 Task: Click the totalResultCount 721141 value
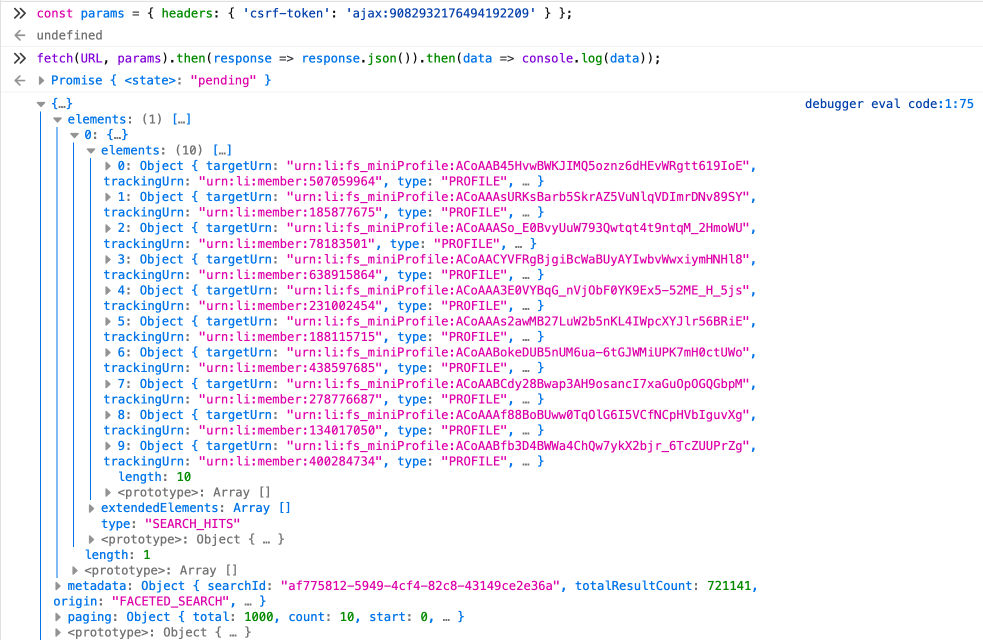(x=728, y=586)
